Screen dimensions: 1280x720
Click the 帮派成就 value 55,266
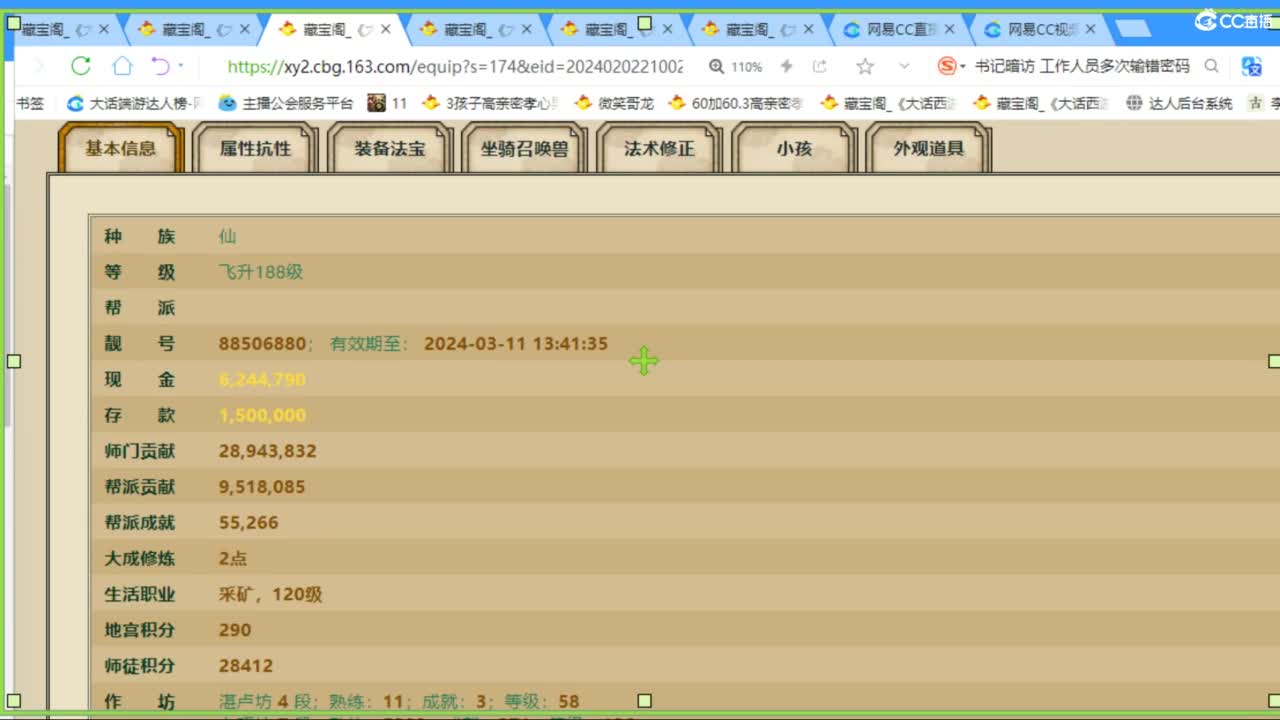coord(249,522)
